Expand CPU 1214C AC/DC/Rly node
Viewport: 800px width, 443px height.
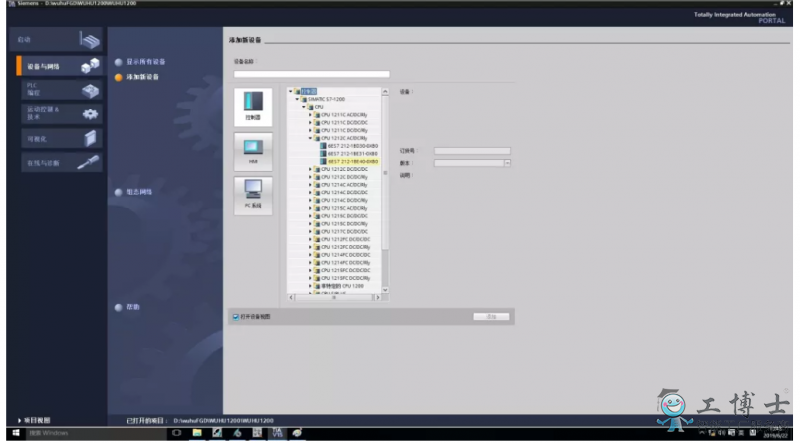[x=310, y=185]
